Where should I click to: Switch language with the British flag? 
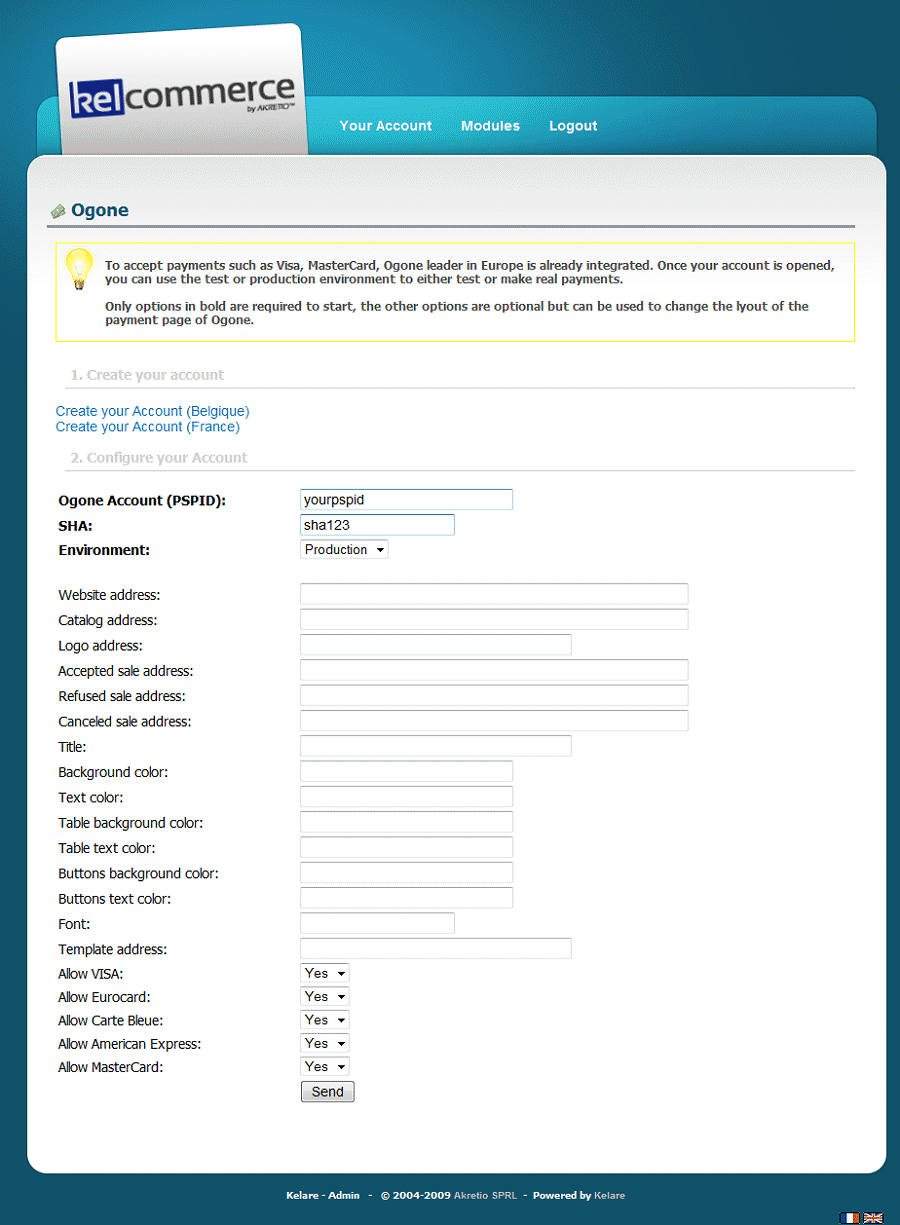(873, 1217)
